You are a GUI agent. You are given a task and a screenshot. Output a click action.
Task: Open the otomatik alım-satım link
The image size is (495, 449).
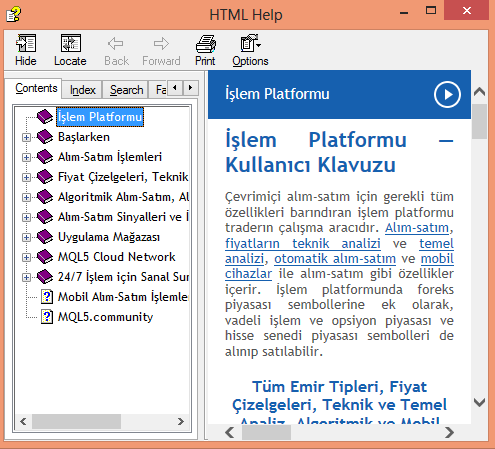[335, 259]
